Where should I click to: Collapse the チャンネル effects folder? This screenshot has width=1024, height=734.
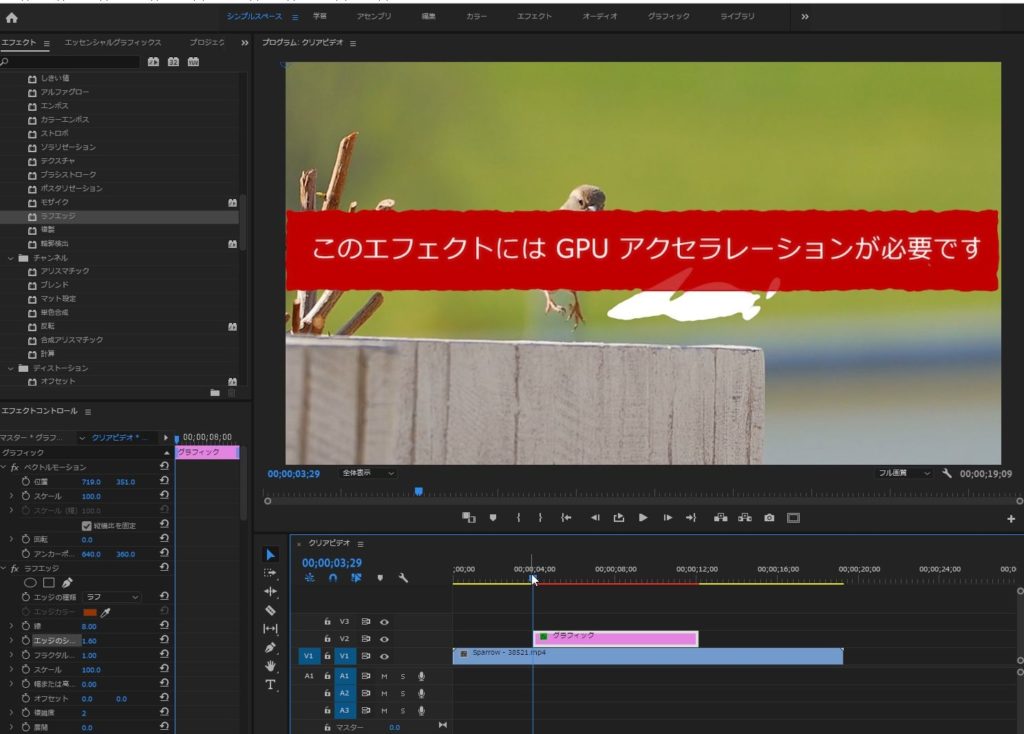click(11, 257)
